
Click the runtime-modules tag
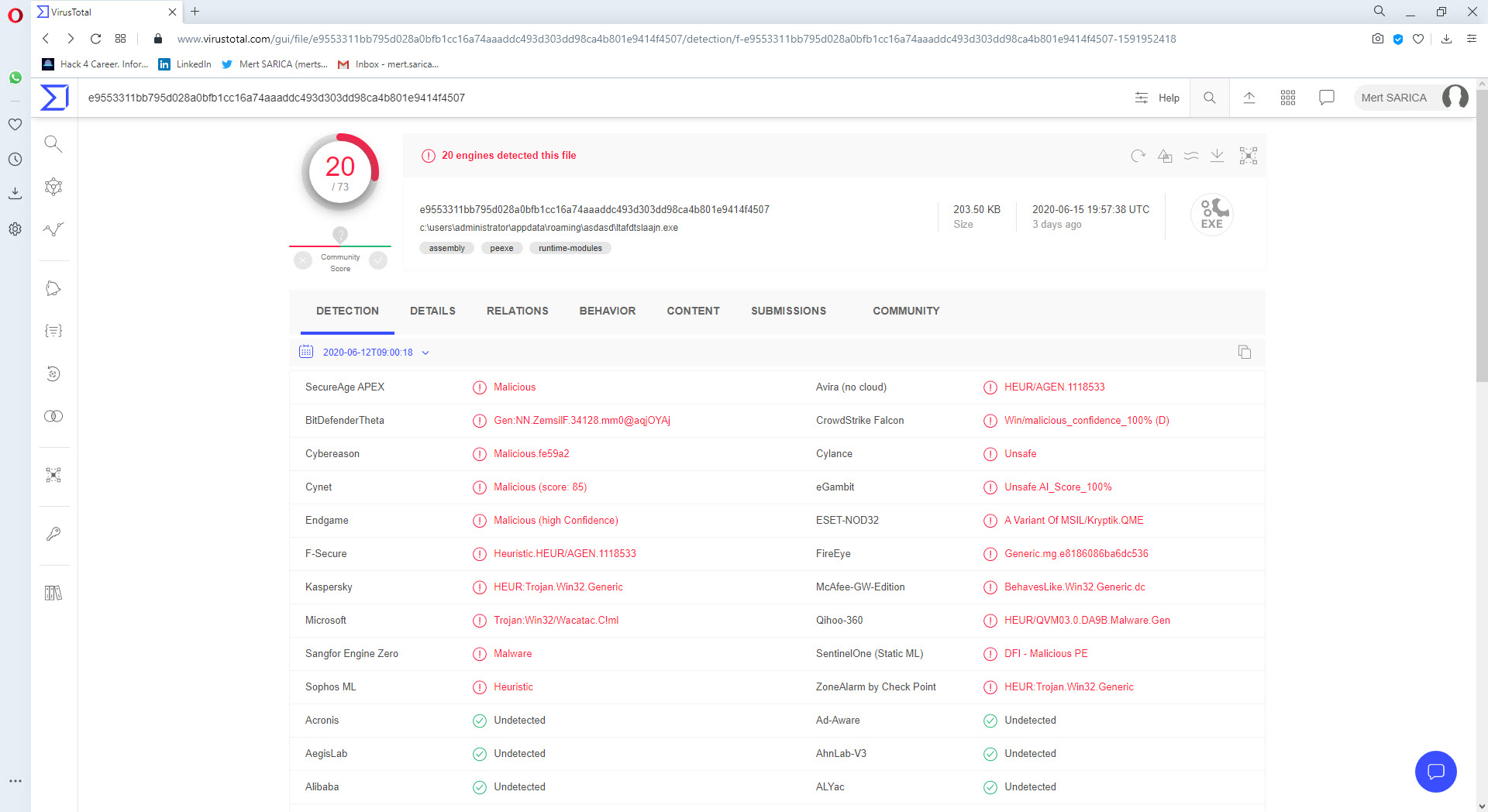570,248
